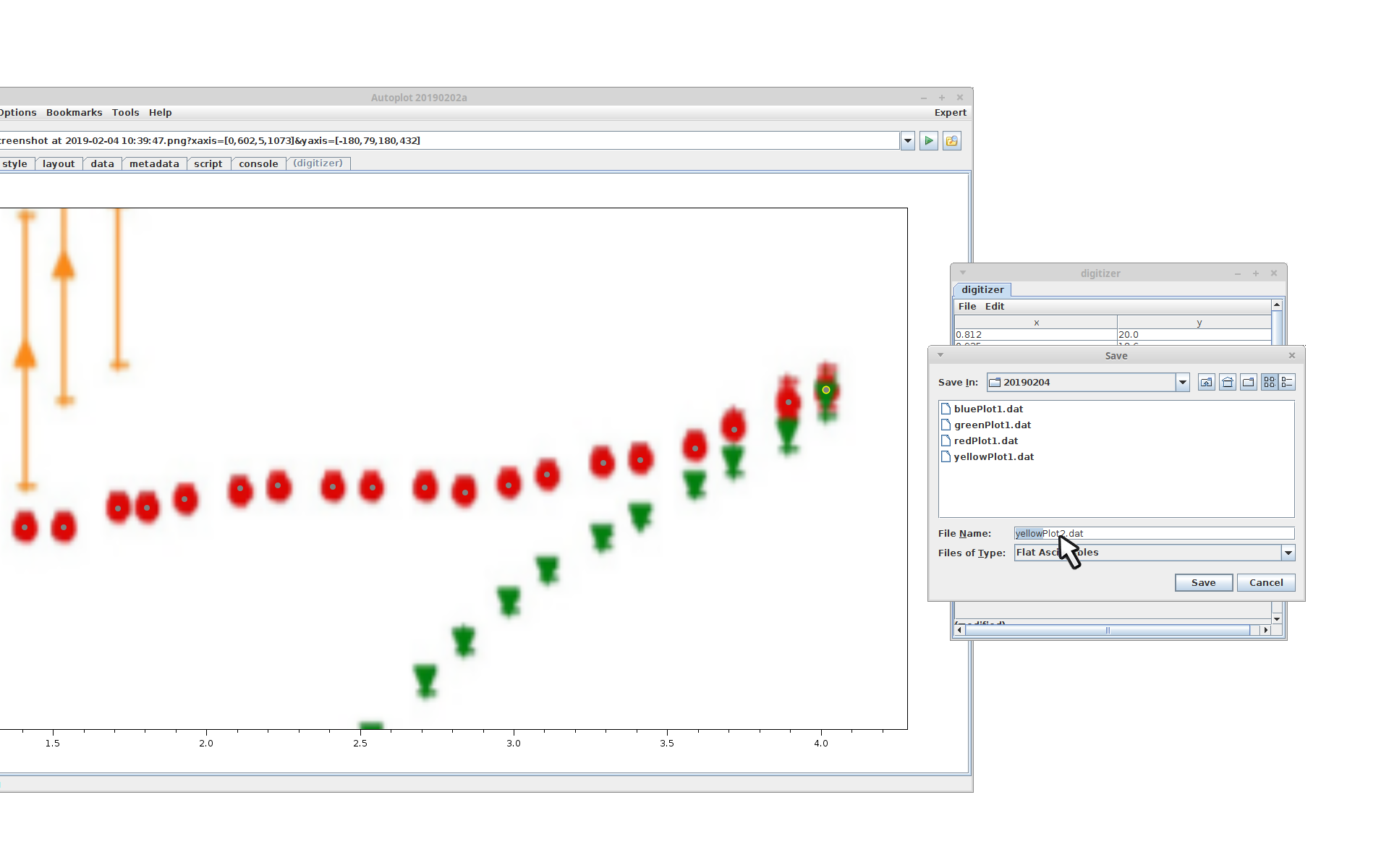Expand the address bar history dropdown
Viewport: 1389px width, 868px height.
pos(908,141)
